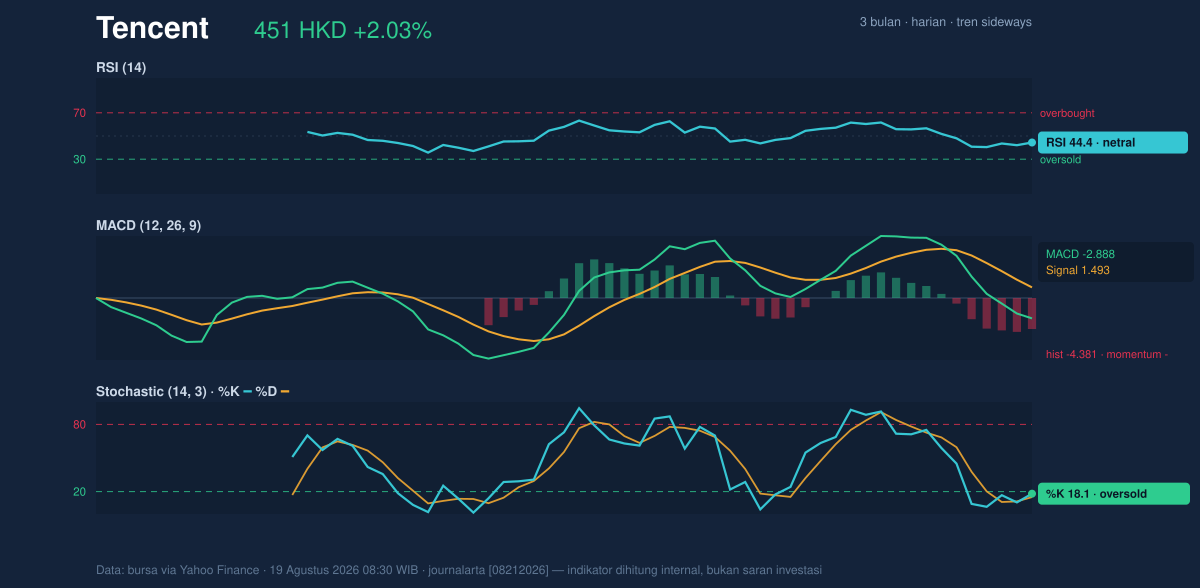Click the RSI 30 axis label

[79, 159]
